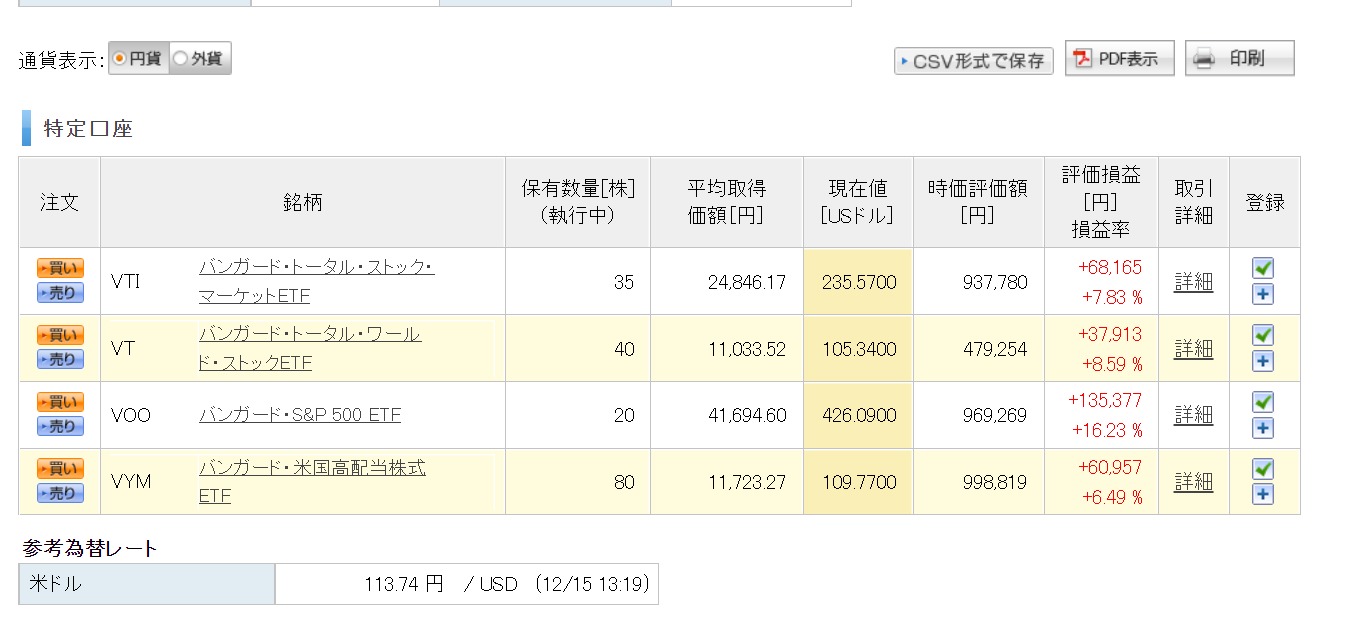The height and width of the screenshot is (624, 1348).
Task: Open the バンガード・S&P 500 ETF link
Action: click(300, 415)
